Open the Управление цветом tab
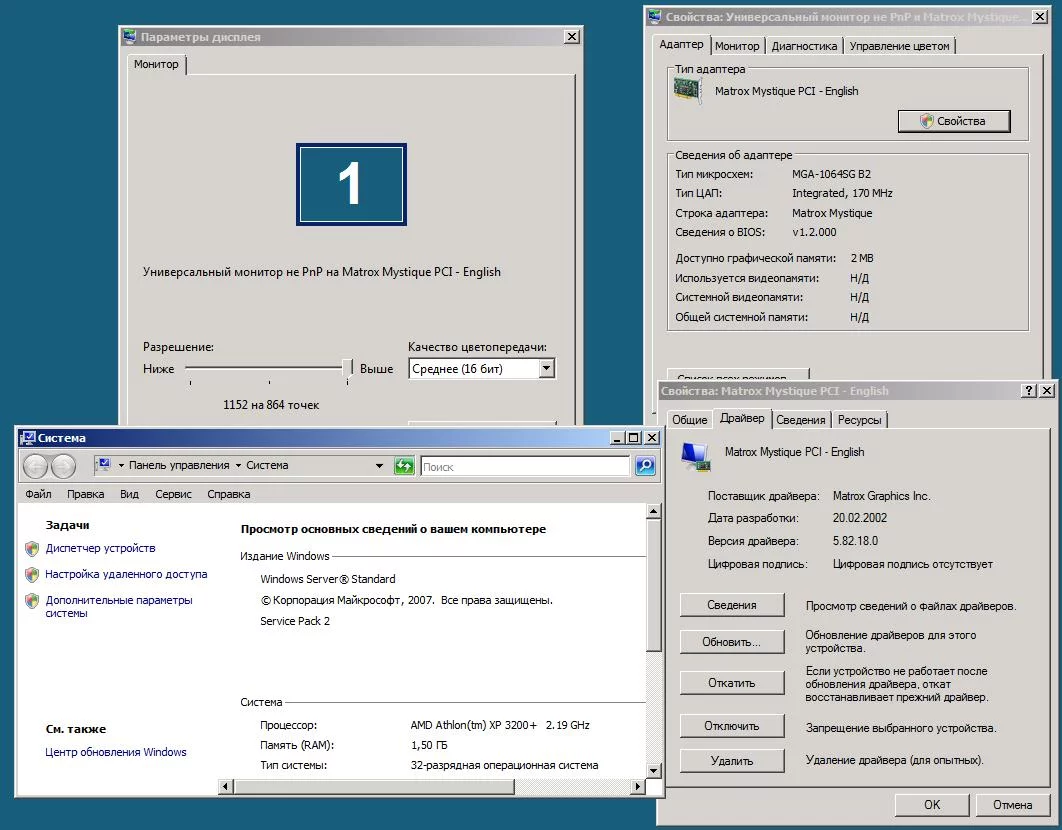Image resolution: width=1062 pixels, height=830 pixels. tap(899, 46)
